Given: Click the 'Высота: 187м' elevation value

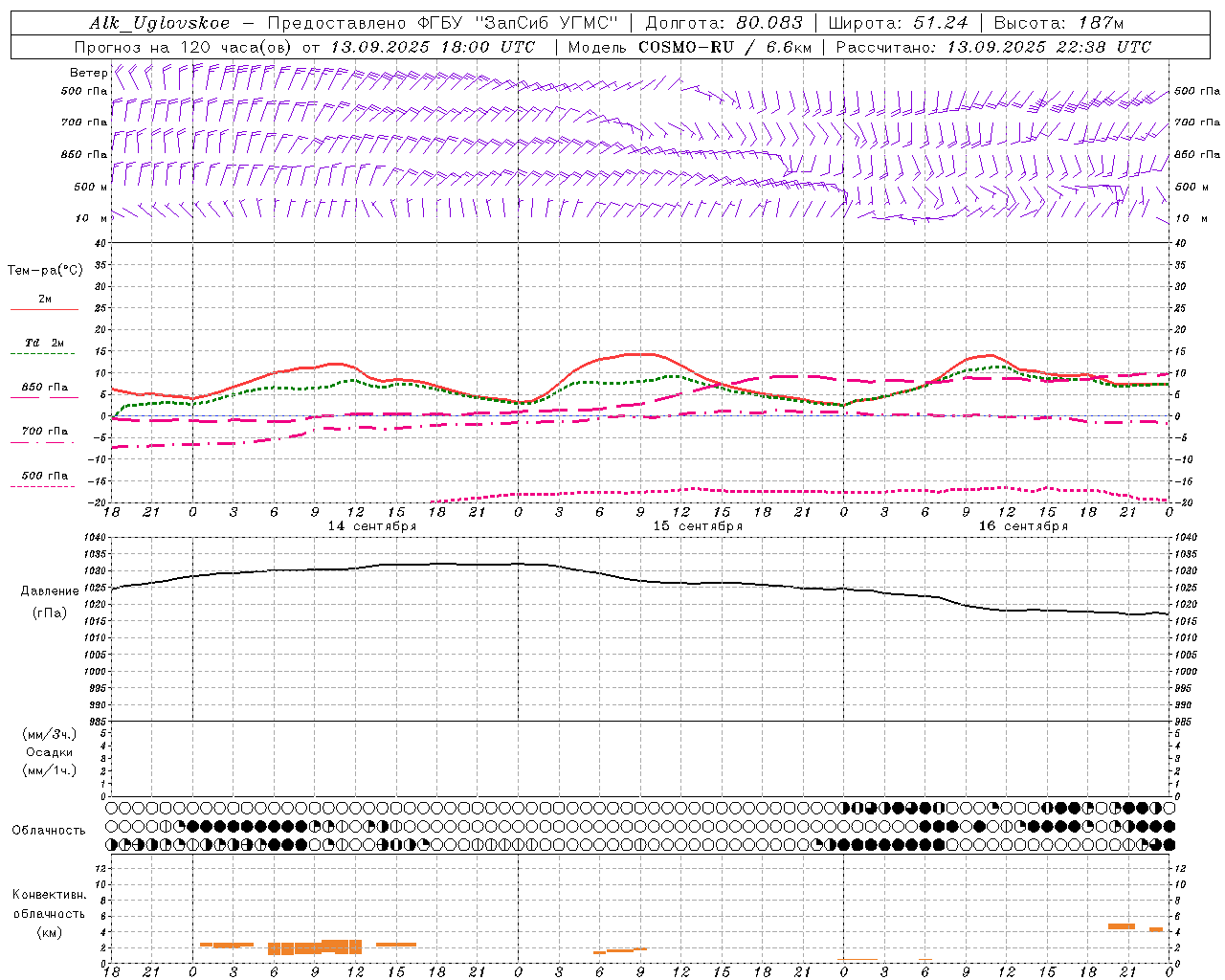Looking at the screenshot, I should pyautogui.click(x=1058, y=23).
